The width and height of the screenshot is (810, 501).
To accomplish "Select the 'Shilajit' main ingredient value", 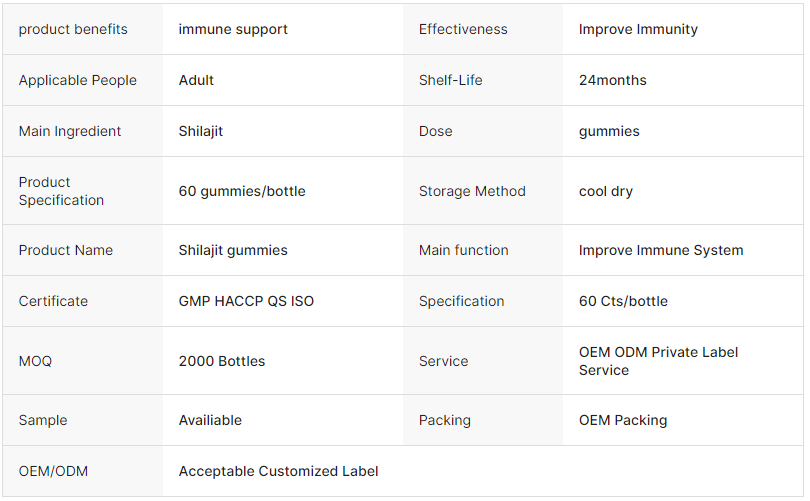I will coord(201,131).
